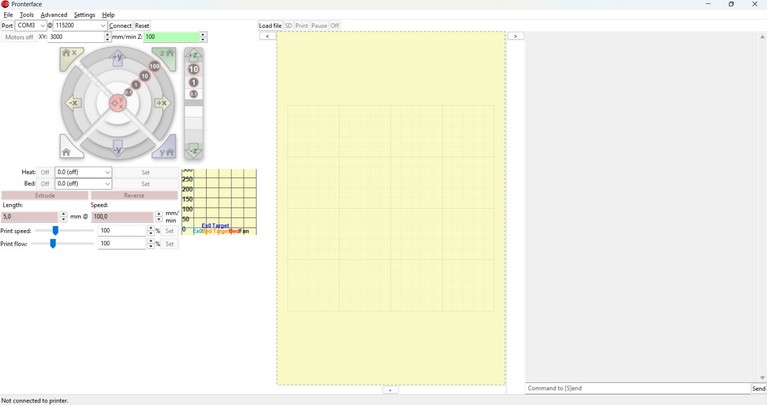
Task: Click the home X axis icon
Action: point(68,55)
